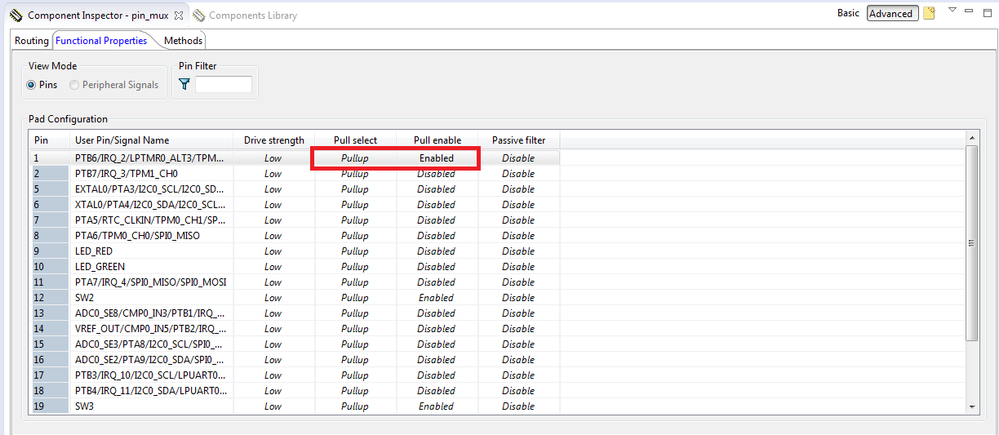Viewport: 999px width, 435px height.
Task: Select ADC0_SE2/PTA9/I2C0_SDA pin name
Action: click(x=150, y=359)
